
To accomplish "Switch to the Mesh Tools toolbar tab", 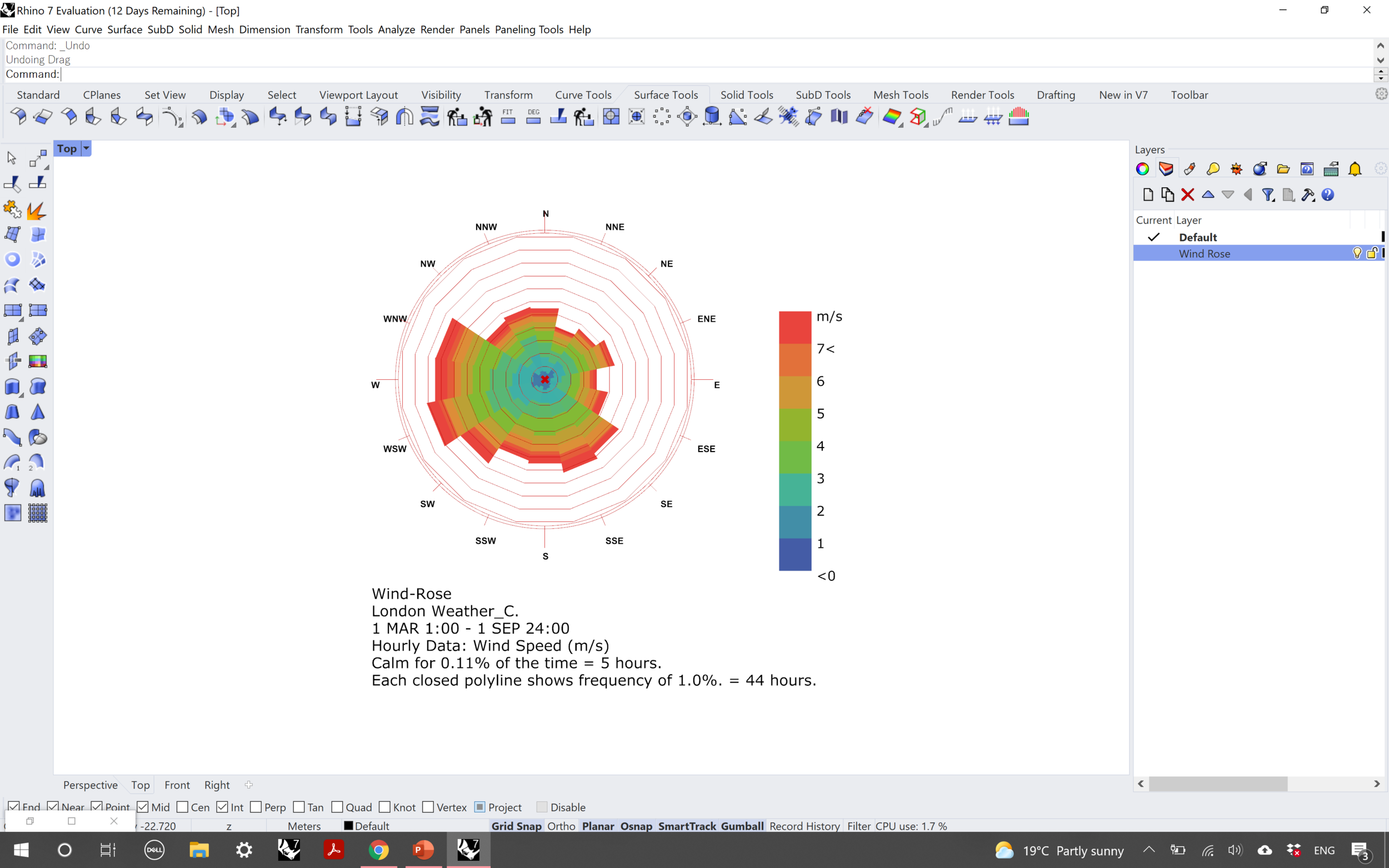I will [900, 95].
